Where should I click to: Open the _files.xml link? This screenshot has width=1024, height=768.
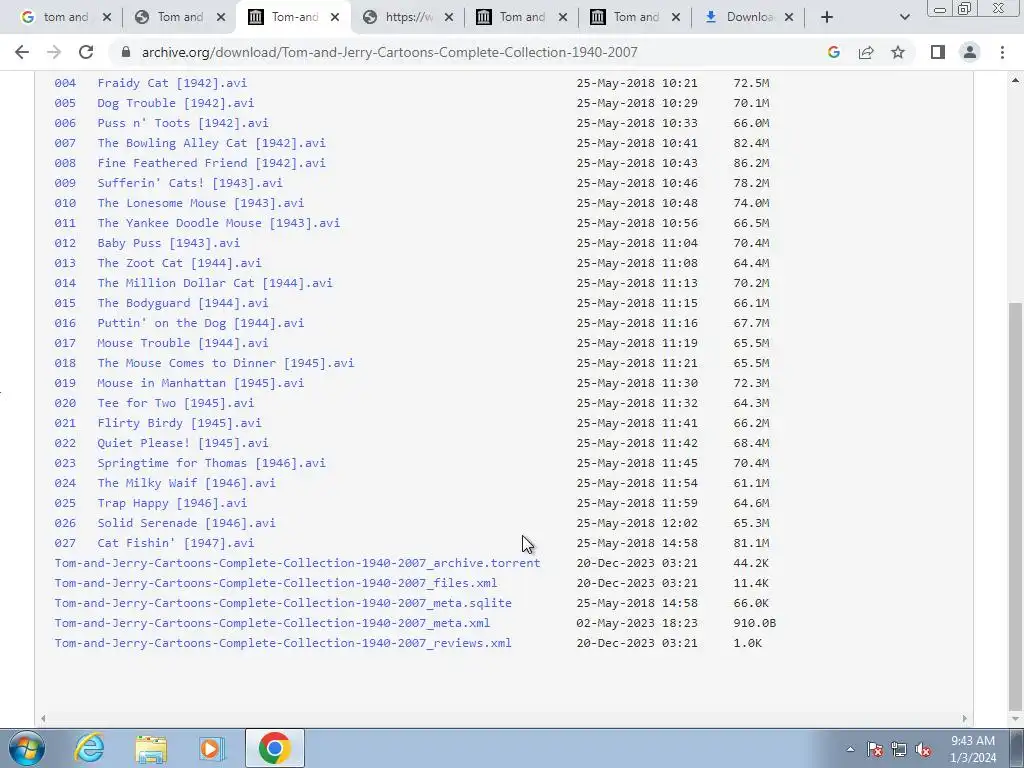(276, 583)
